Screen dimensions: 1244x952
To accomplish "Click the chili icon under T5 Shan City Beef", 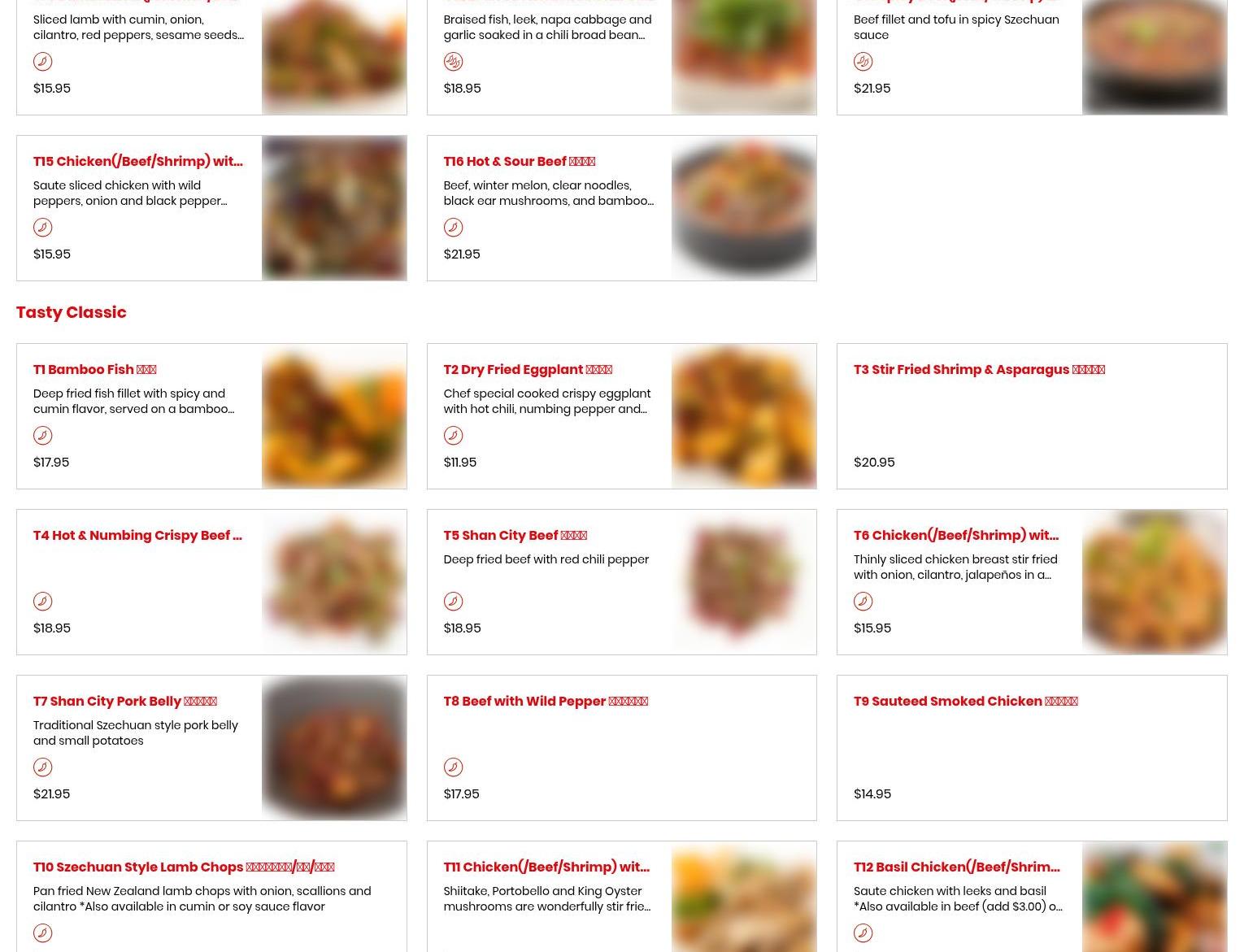I will pos(453,601).
